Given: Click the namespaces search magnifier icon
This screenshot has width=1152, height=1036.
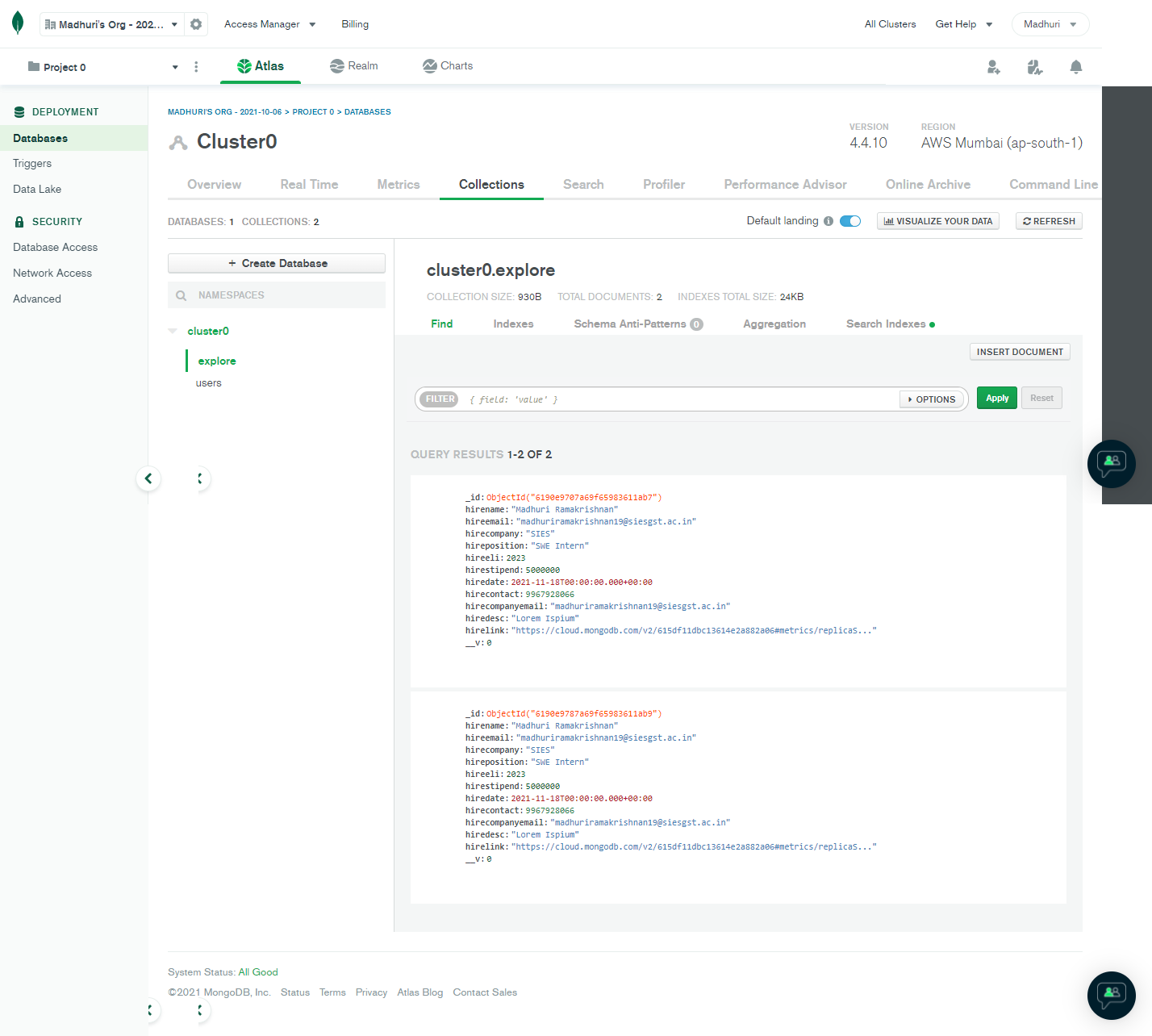Looking at the screenshot, I should click(x=182, y=295).
